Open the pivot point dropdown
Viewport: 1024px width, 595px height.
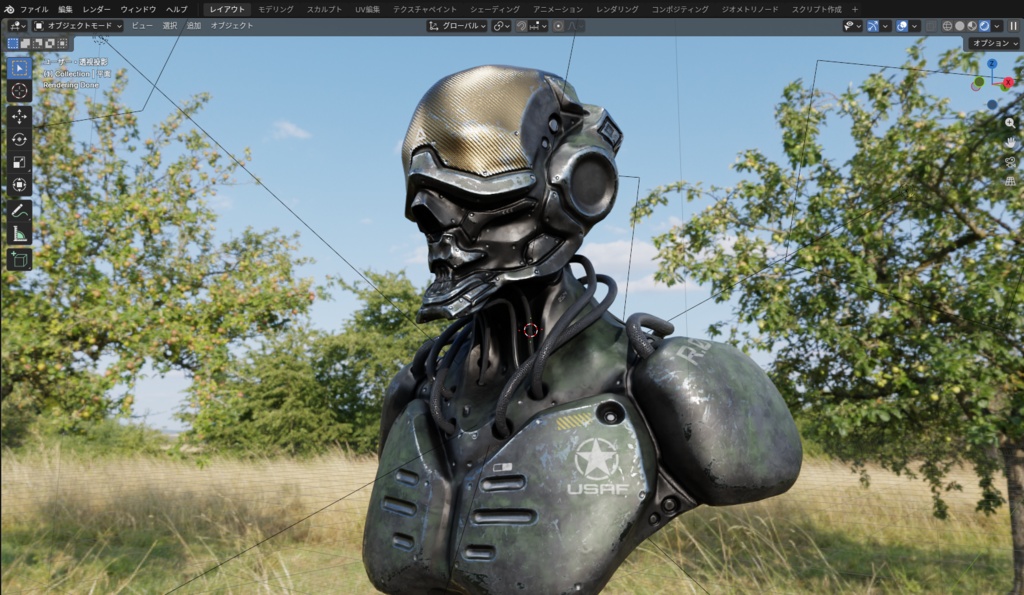pos(502,26)
